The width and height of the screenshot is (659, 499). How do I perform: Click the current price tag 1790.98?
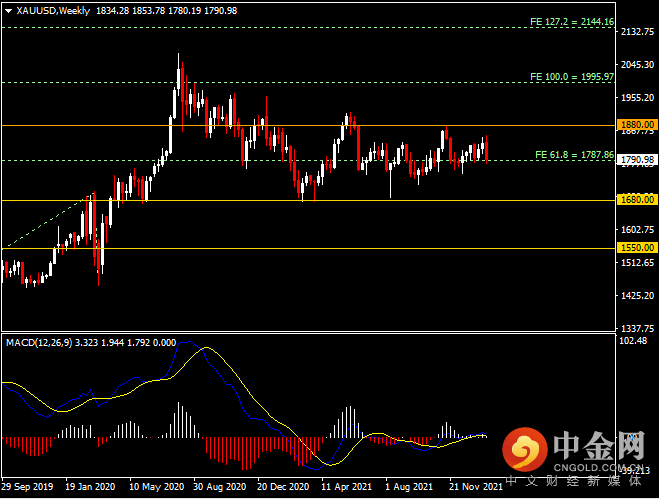(638, 160)
